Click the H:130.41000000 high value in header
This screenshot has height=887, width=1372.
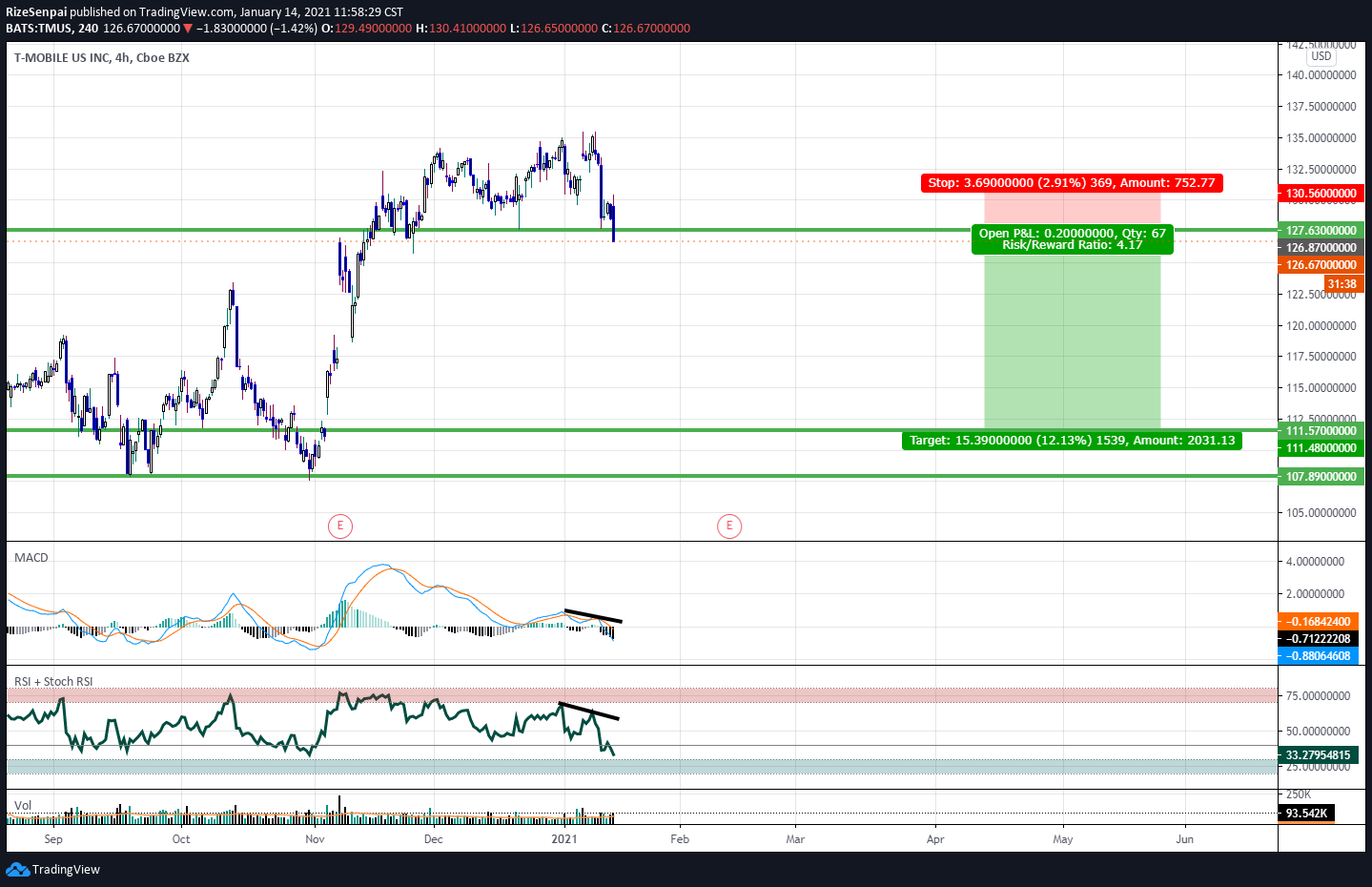(461, 29)
